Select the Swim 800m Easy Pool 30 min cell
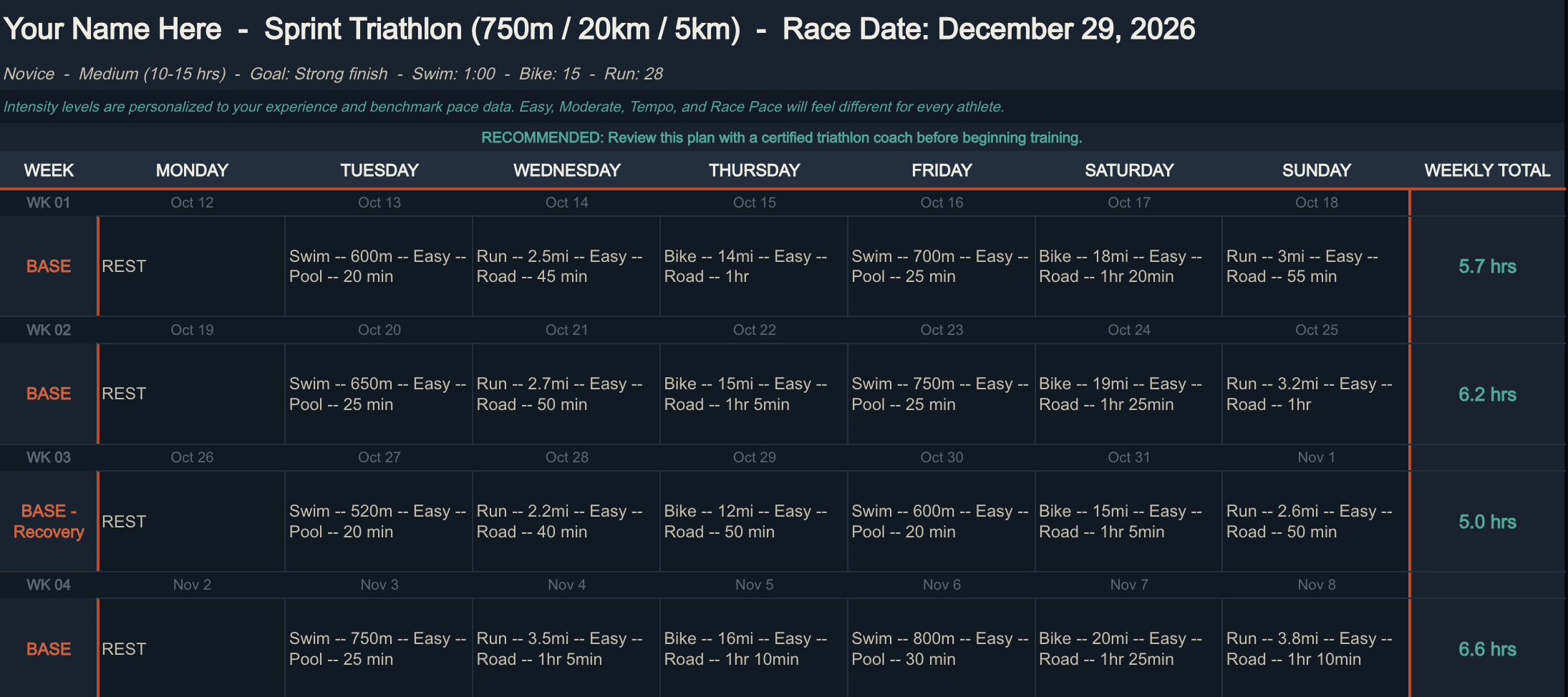 pos(941,648)
